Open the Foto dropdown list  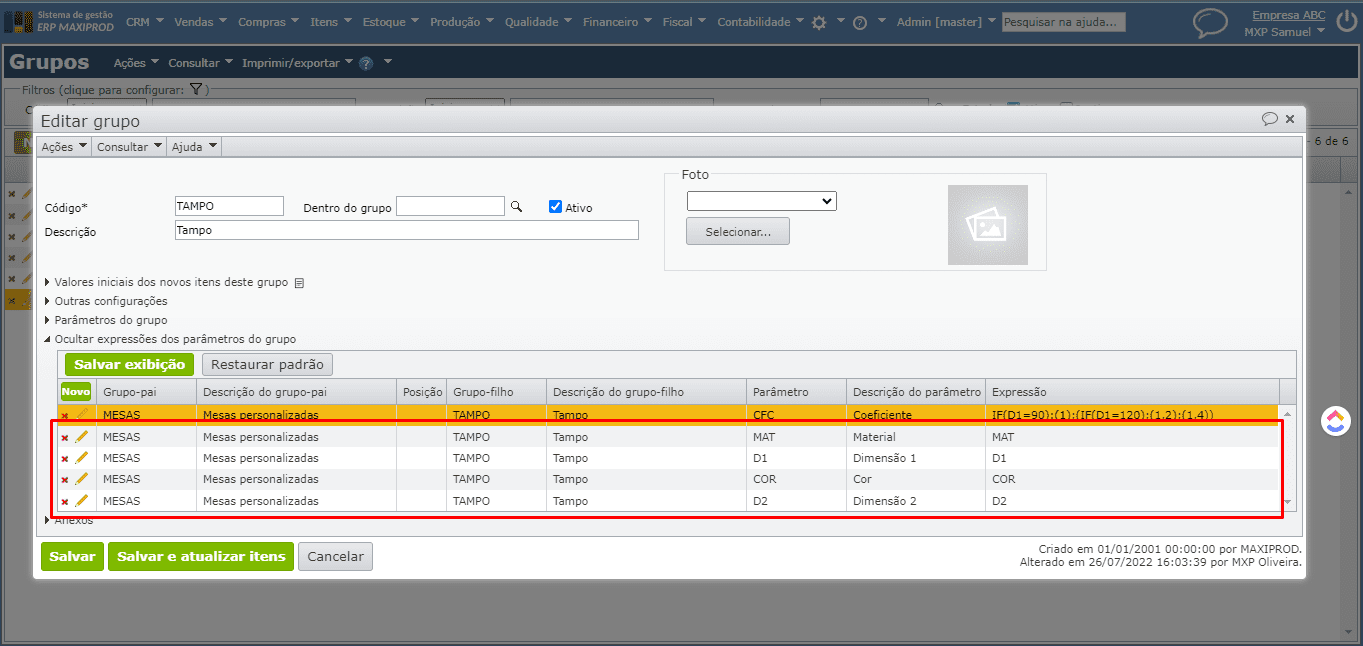pos(761,201)
